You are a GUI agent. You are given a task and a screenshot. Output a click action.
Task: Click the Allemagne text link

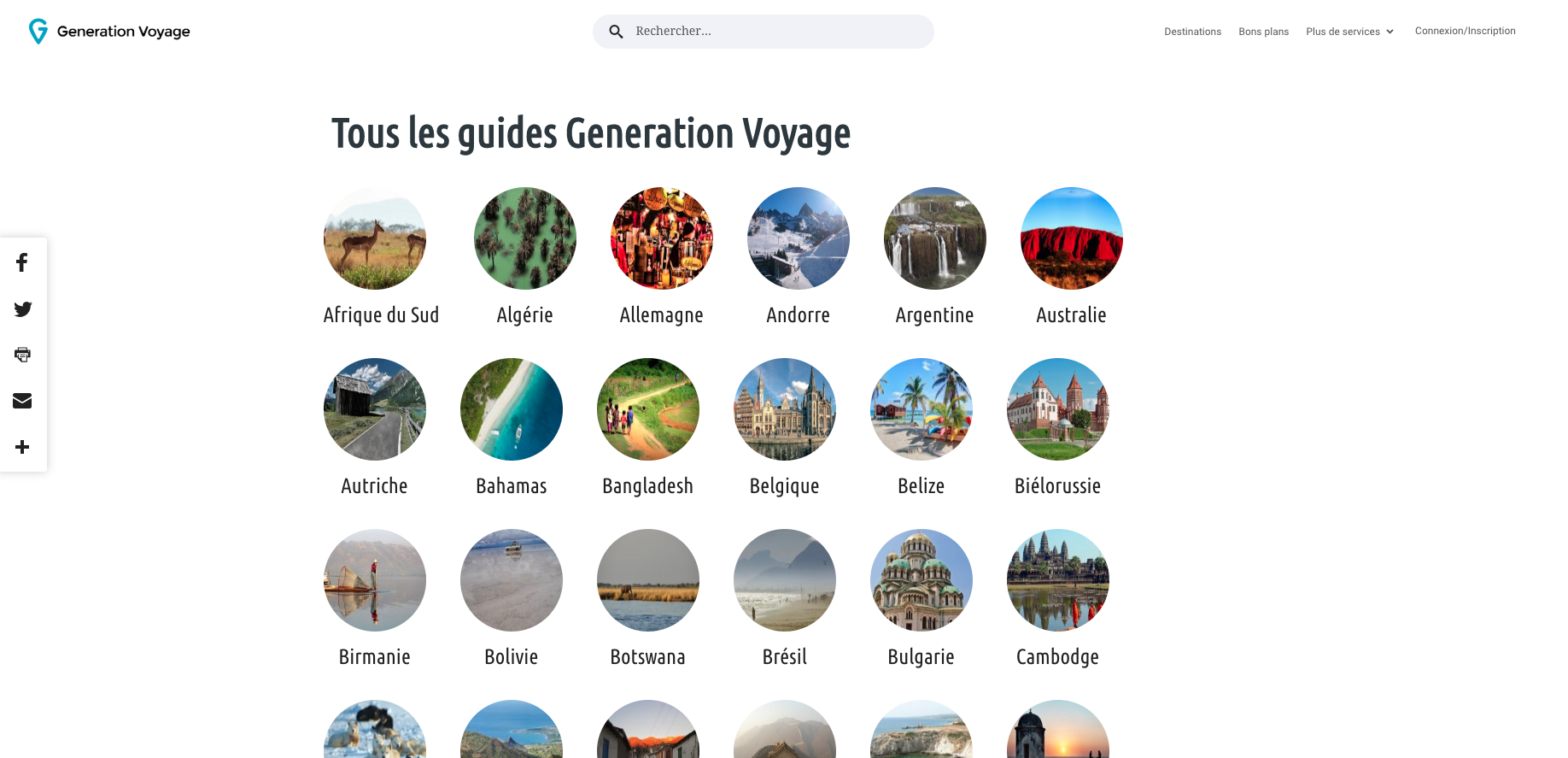[x=662, y=315]
